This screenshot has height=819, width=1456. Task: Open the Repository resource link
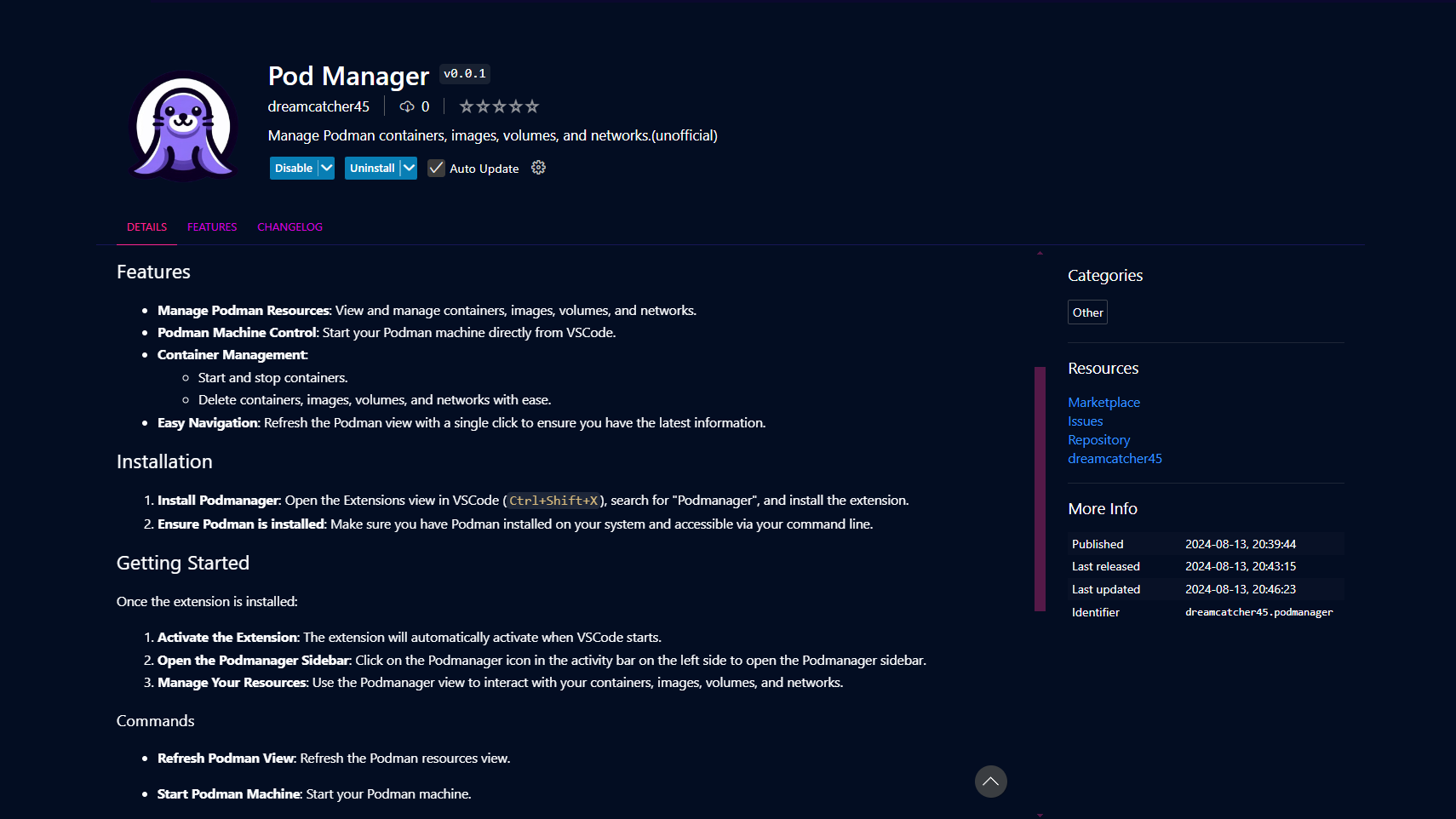pos(1098,440)
